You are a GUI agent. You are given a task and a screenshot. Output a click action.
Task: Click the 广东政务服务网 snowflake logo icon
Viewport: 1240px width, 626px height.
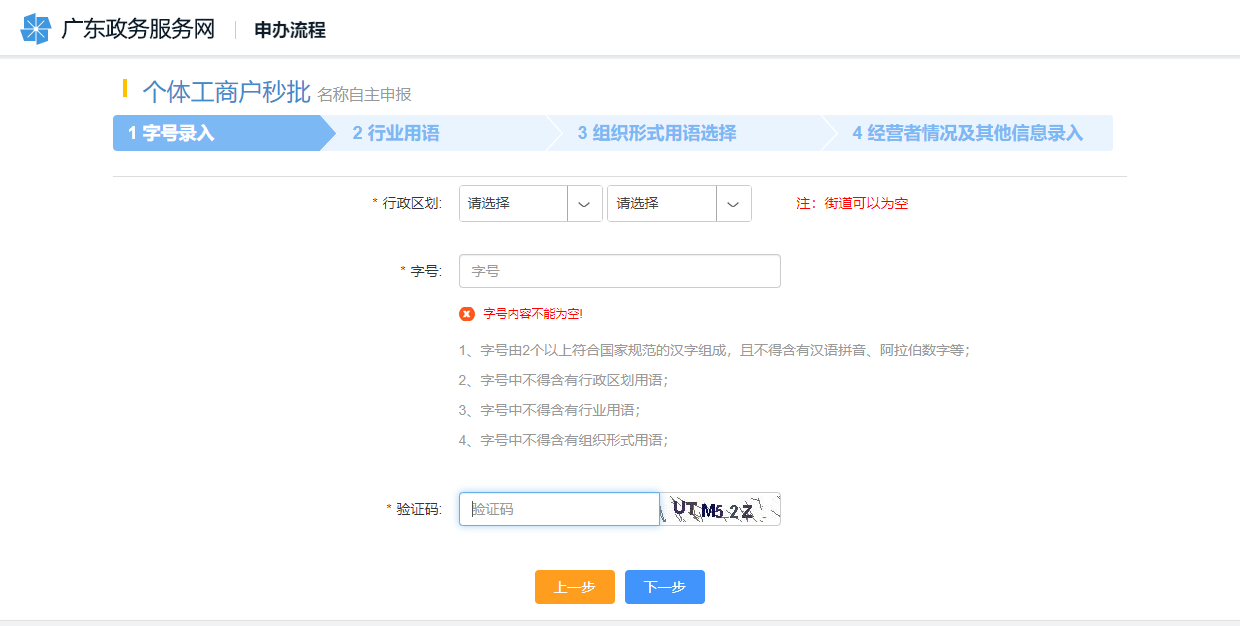coord(35,29)
